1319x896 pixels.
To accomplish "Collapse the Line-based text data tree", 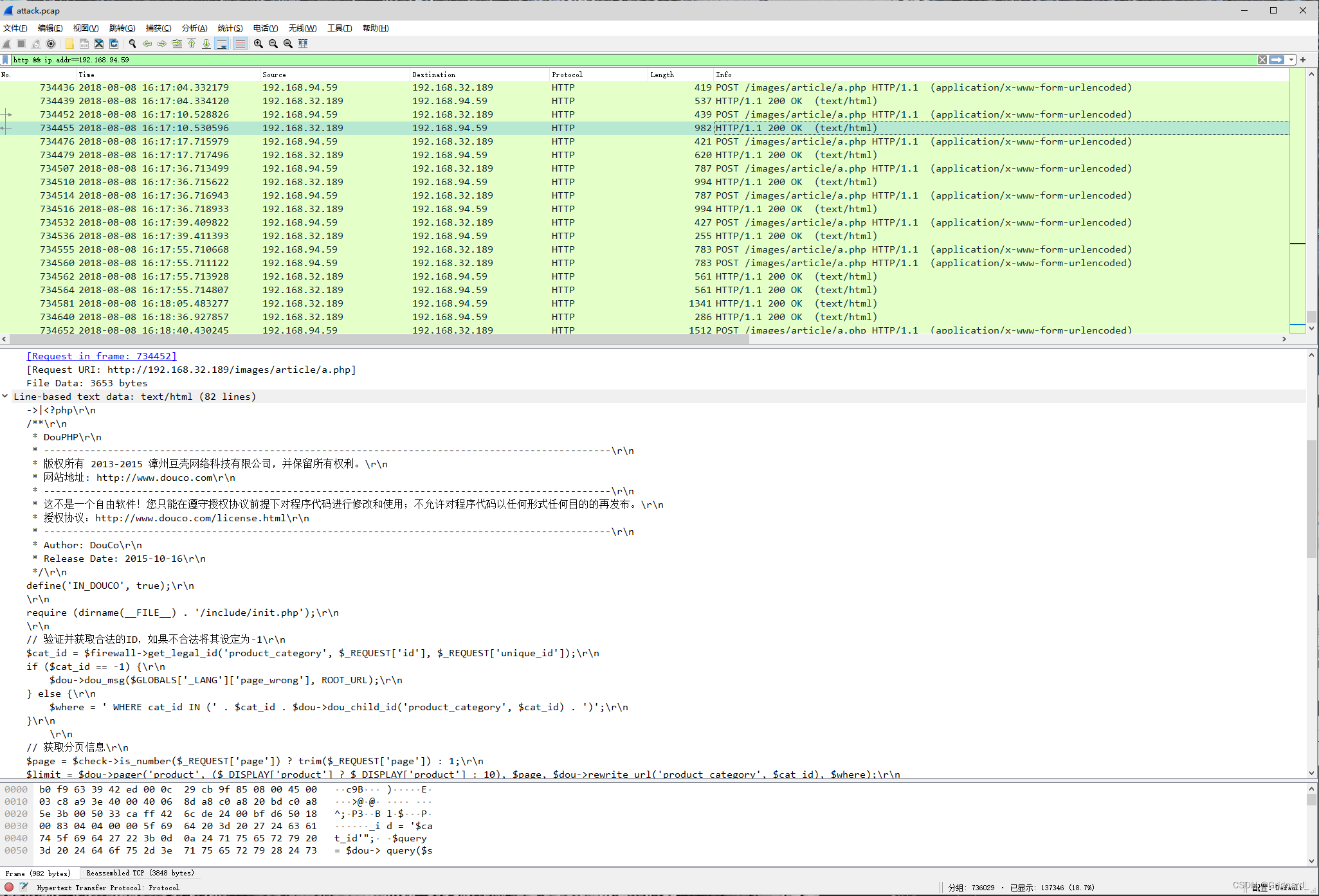I will (5, 397).
